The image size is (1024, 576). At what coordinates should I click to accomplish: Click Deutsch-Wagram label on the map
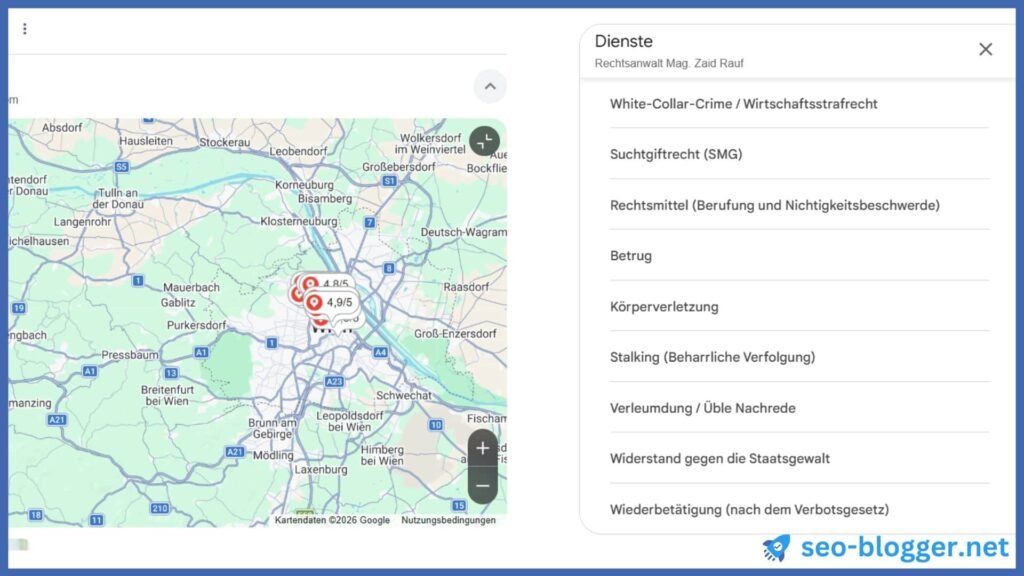(464, 232)
